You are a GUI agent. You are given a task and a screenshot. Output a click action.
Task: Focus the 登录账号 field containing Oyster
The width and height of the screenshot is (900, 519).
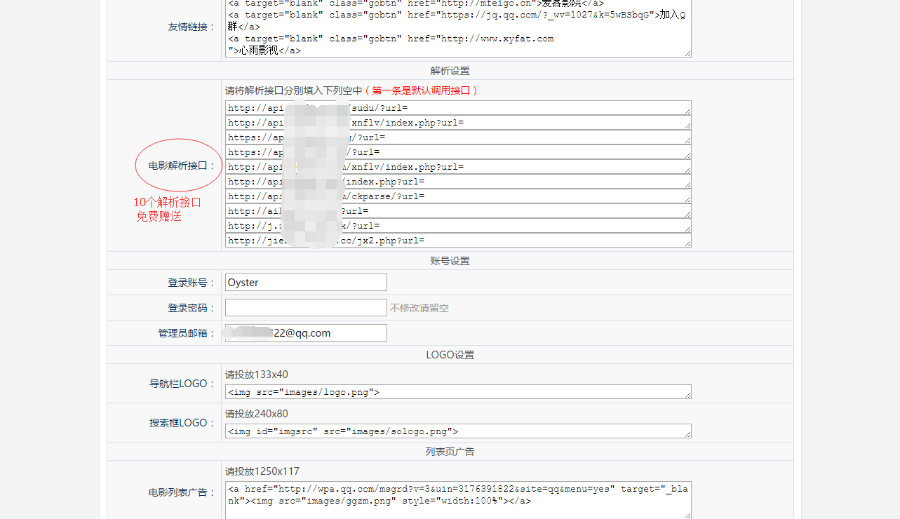[x=305, y=283]
